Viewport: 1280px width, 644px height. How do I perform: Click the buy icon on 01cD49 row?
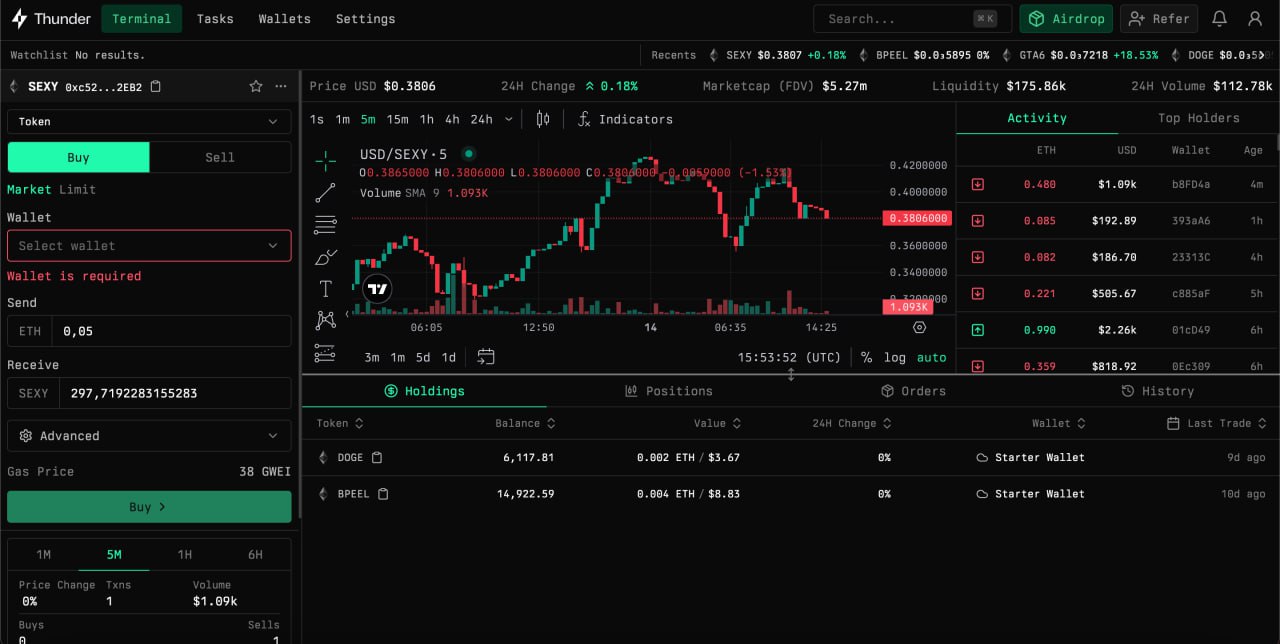[978, 330]
